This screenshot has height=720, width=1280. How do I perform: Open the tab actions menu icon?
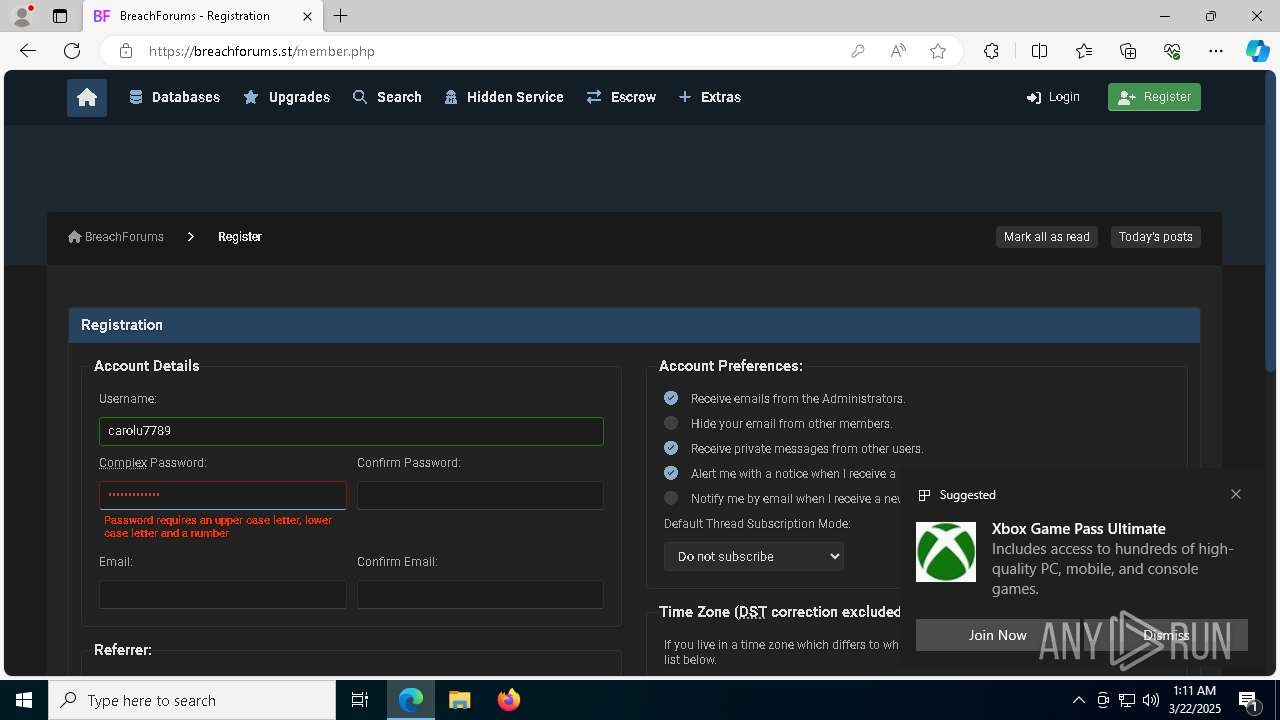[60, 16]
